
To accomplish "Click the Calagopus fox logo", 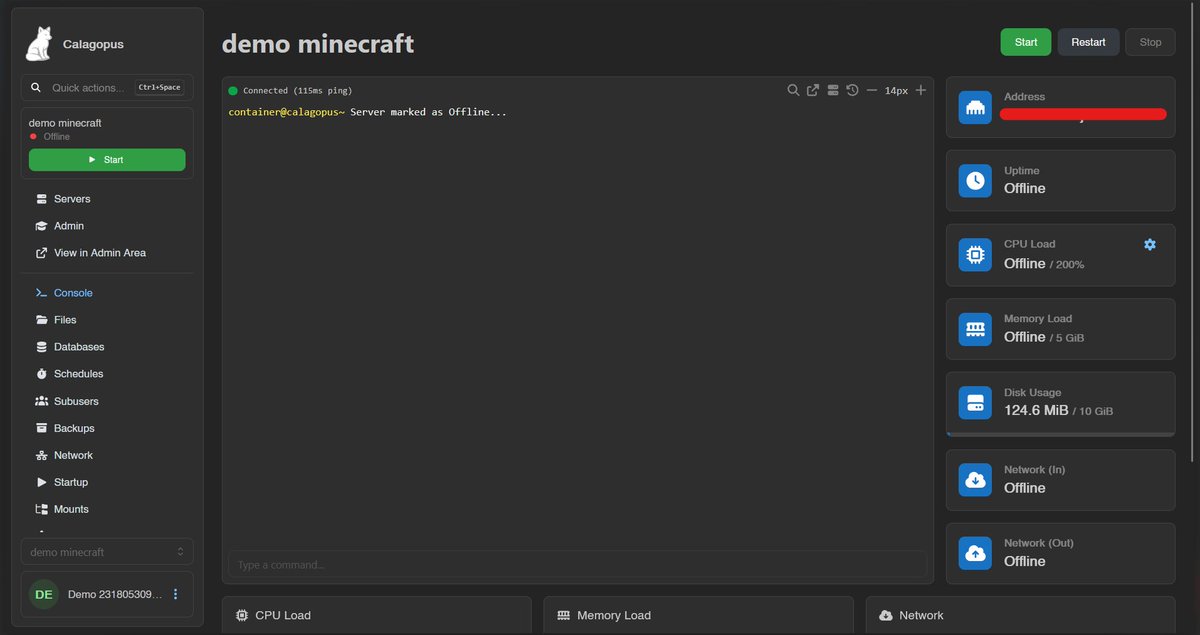I will tap(39, 43).
